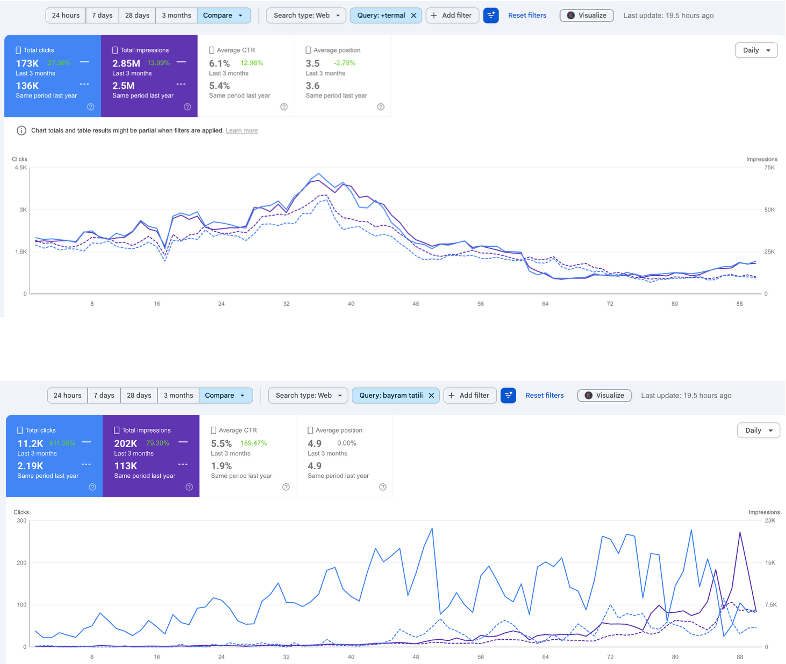The height and width of the screenshot is (664, 786).
Task: Remove the 'Query: bayram tatili' filter chip
Action: pyautogui.click(x=431, y=395)
